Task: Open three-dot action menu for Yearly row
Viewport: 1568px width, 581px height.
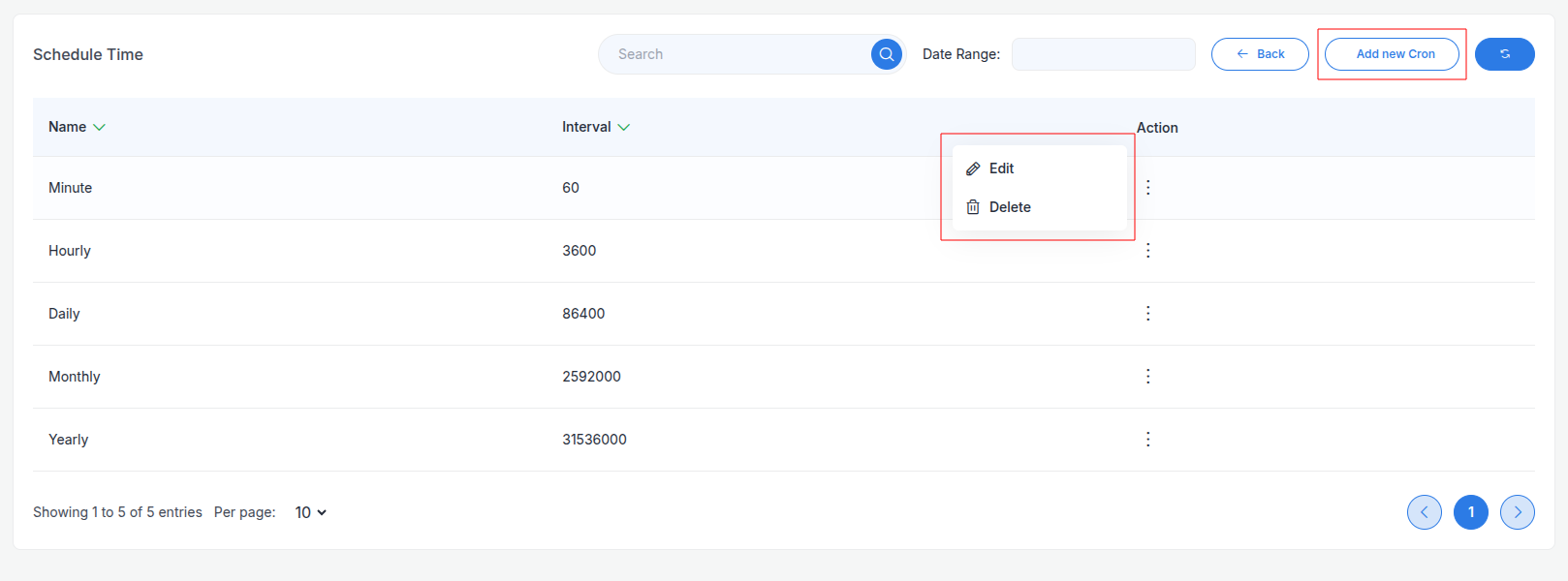Action: point(1147,440)
